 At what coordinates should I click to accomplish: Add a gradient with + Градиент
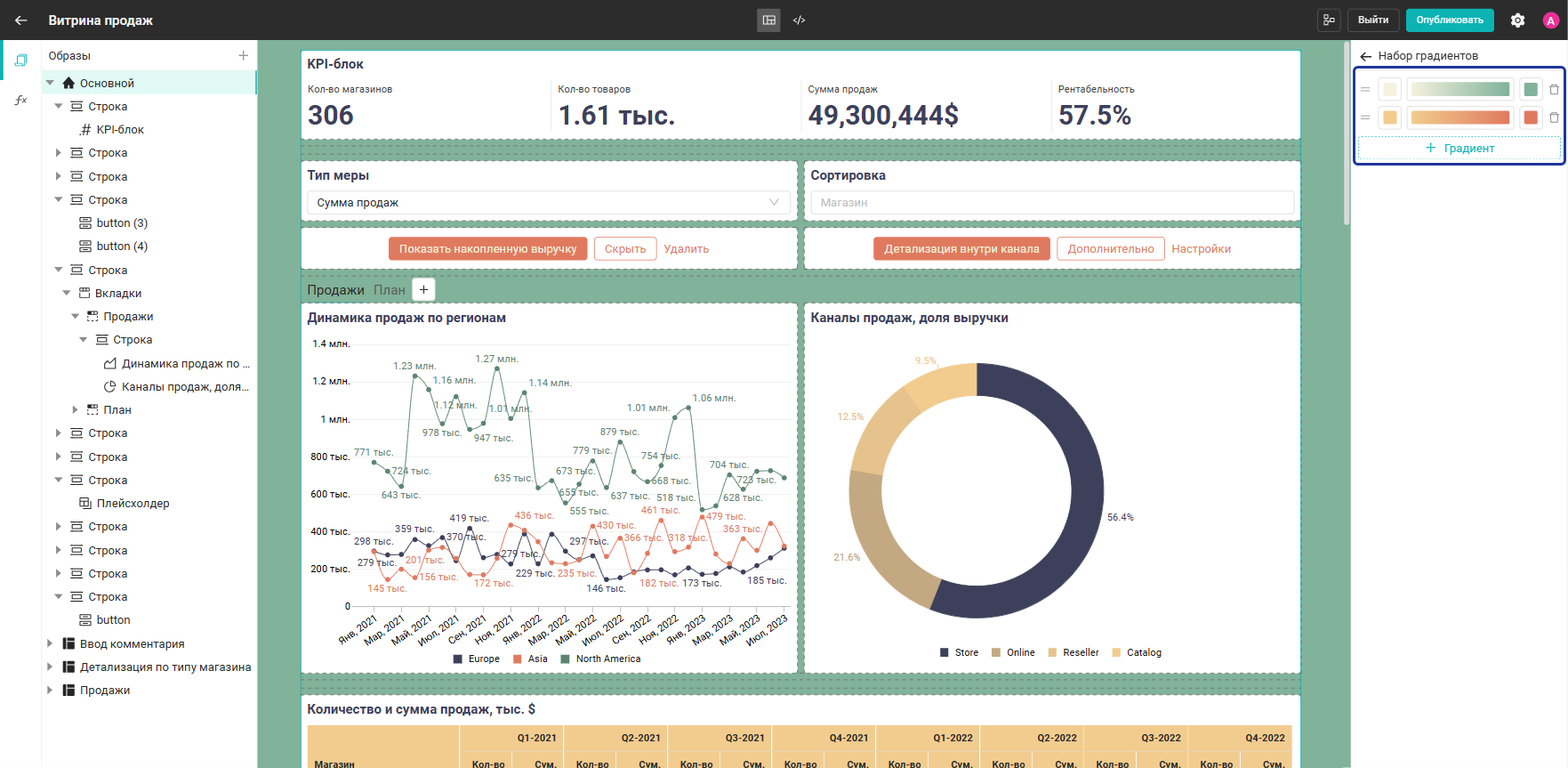tap(1459, 149)
